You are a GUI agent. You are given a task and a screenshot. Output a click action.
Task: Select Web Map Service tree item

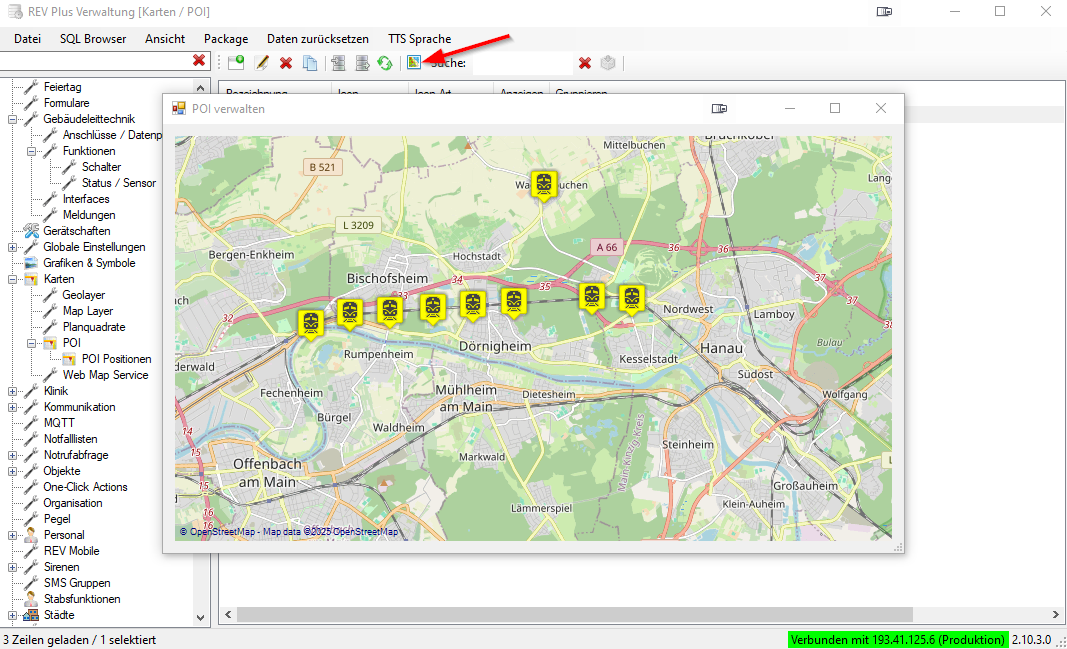tap(105, 375)
